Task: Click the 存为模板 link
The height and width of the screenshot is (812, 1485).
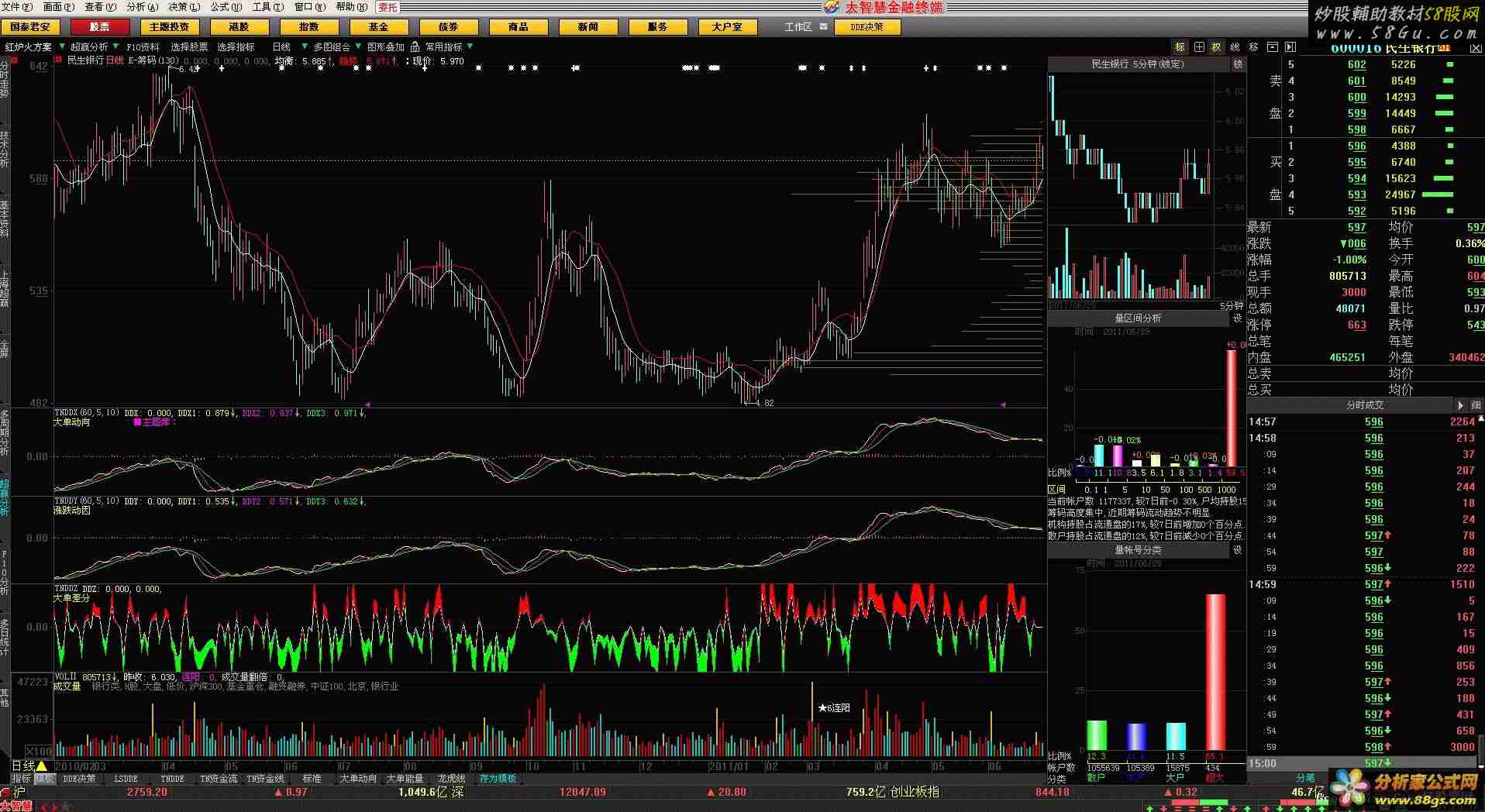Action: click(498, 779)
